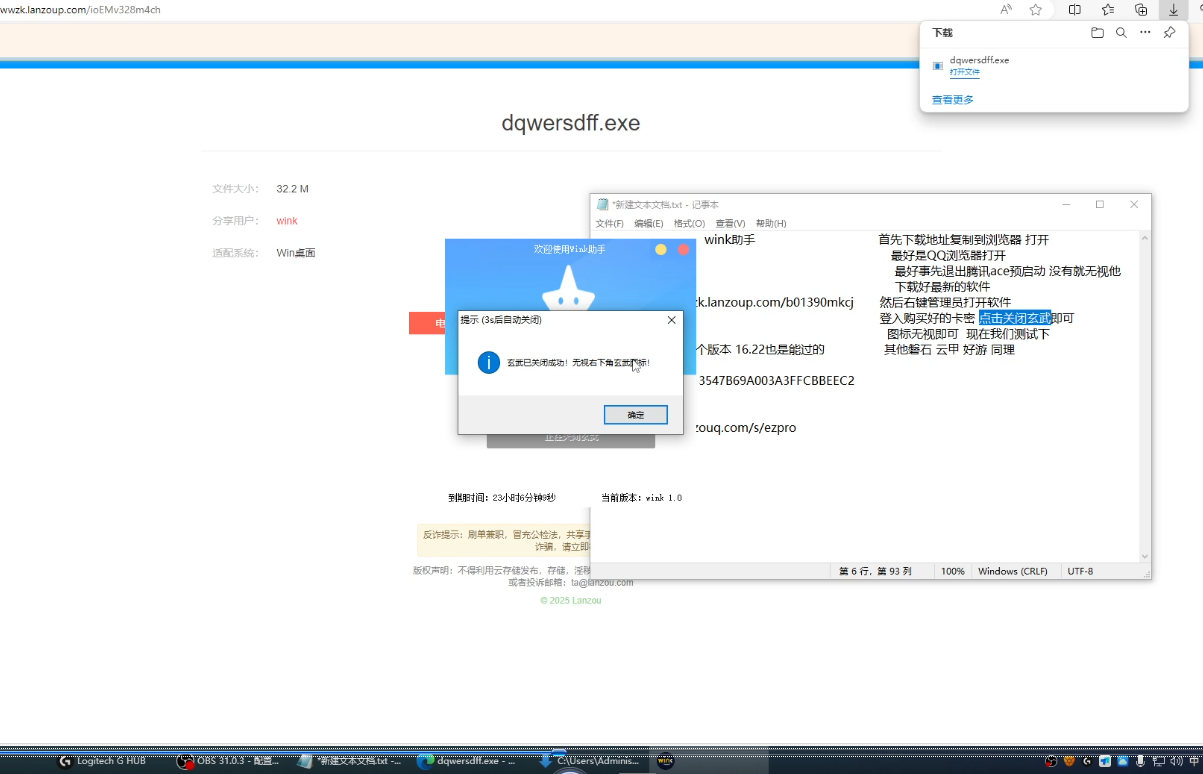Screen dimensions: 1203x774
Task: Click 玄武已关闭成功 message in dialog
Action: pyautogui.click(x=579, y=362)
